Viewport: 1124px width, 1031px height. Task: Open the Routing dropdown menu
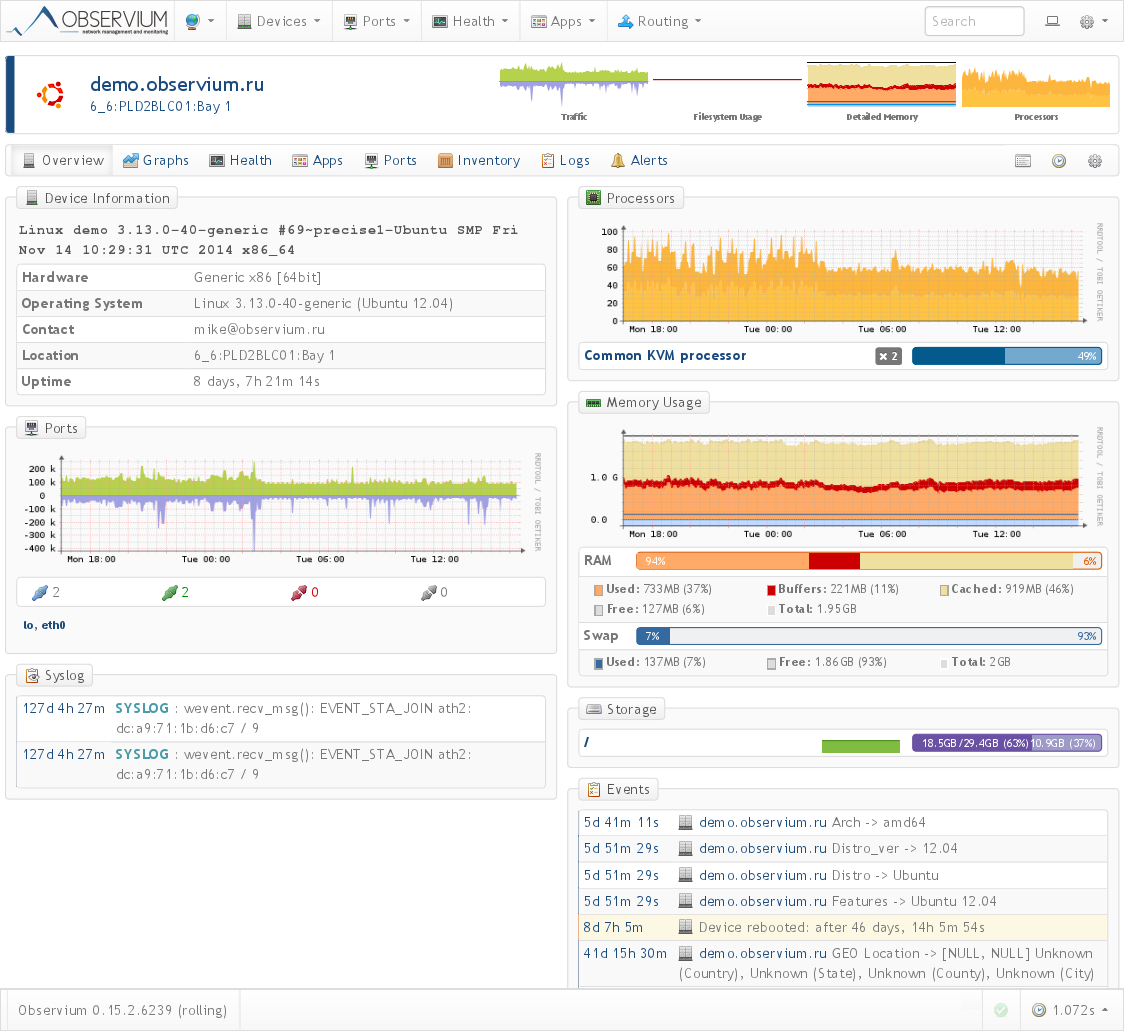coord(659,22)
